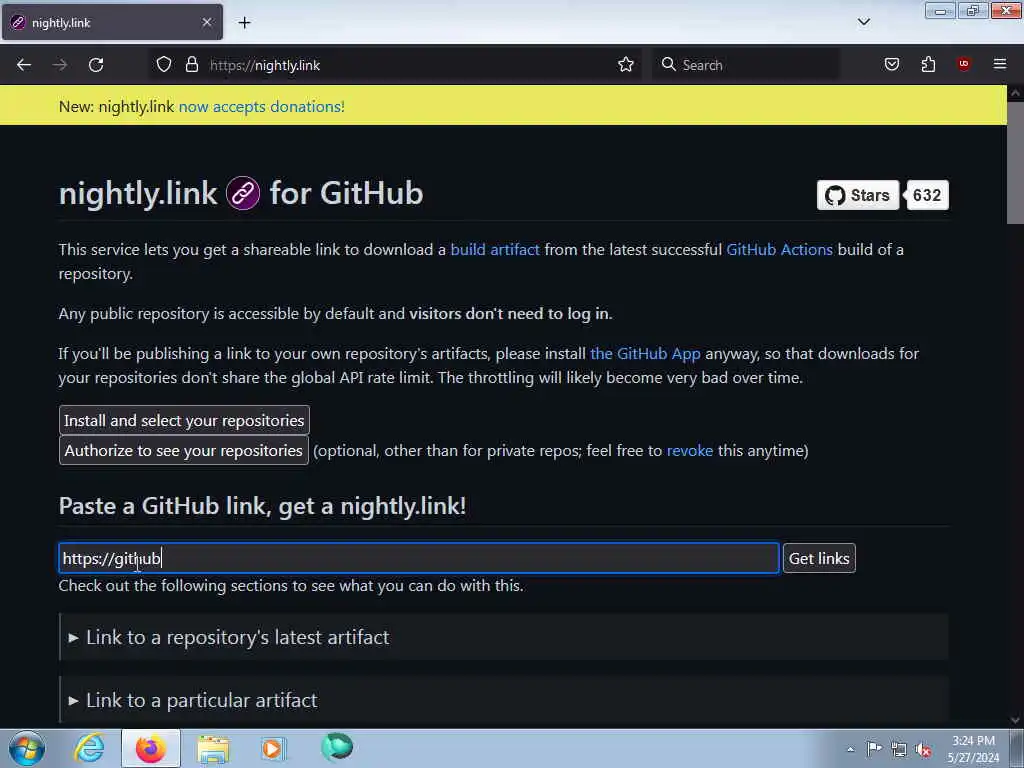The width and height of the screenshot is (1024, 768).
Task: Open the 'GitHub Actions' link
Action: [x=779, y=249]
